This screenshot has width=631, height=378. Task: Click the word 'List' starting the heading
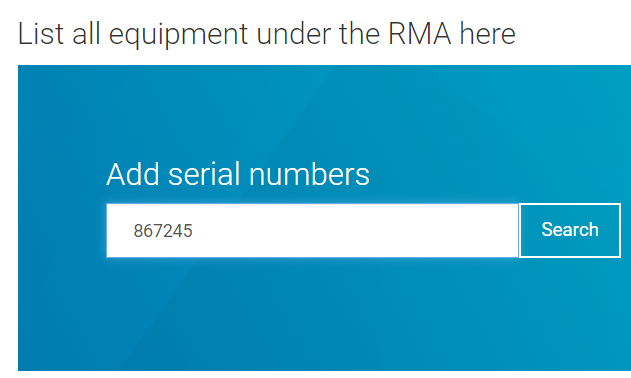41,34
